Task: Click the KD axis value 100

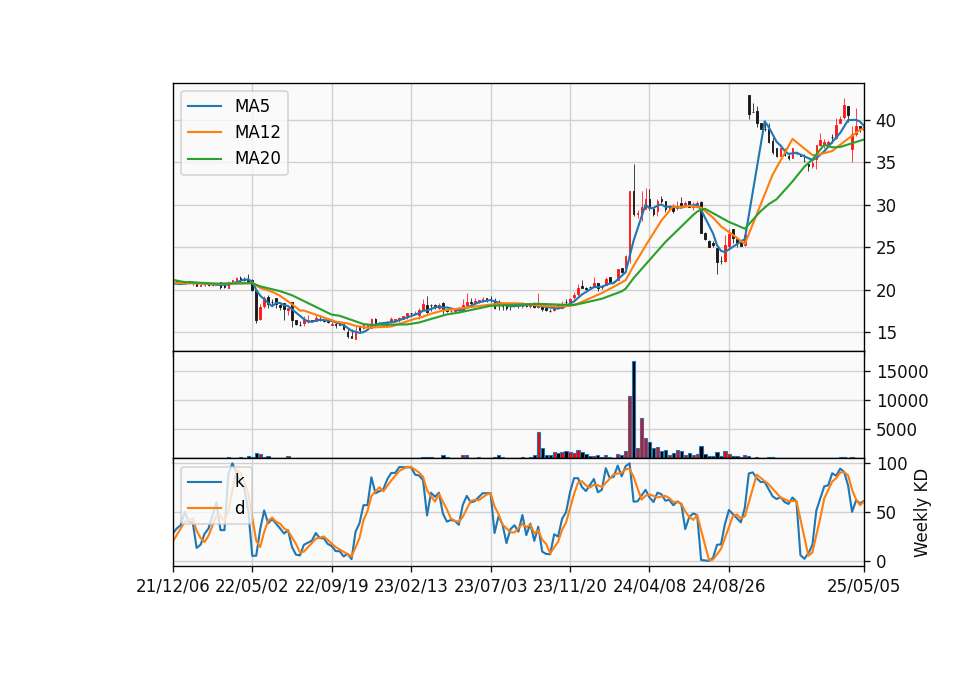Action: coord(891,463)
